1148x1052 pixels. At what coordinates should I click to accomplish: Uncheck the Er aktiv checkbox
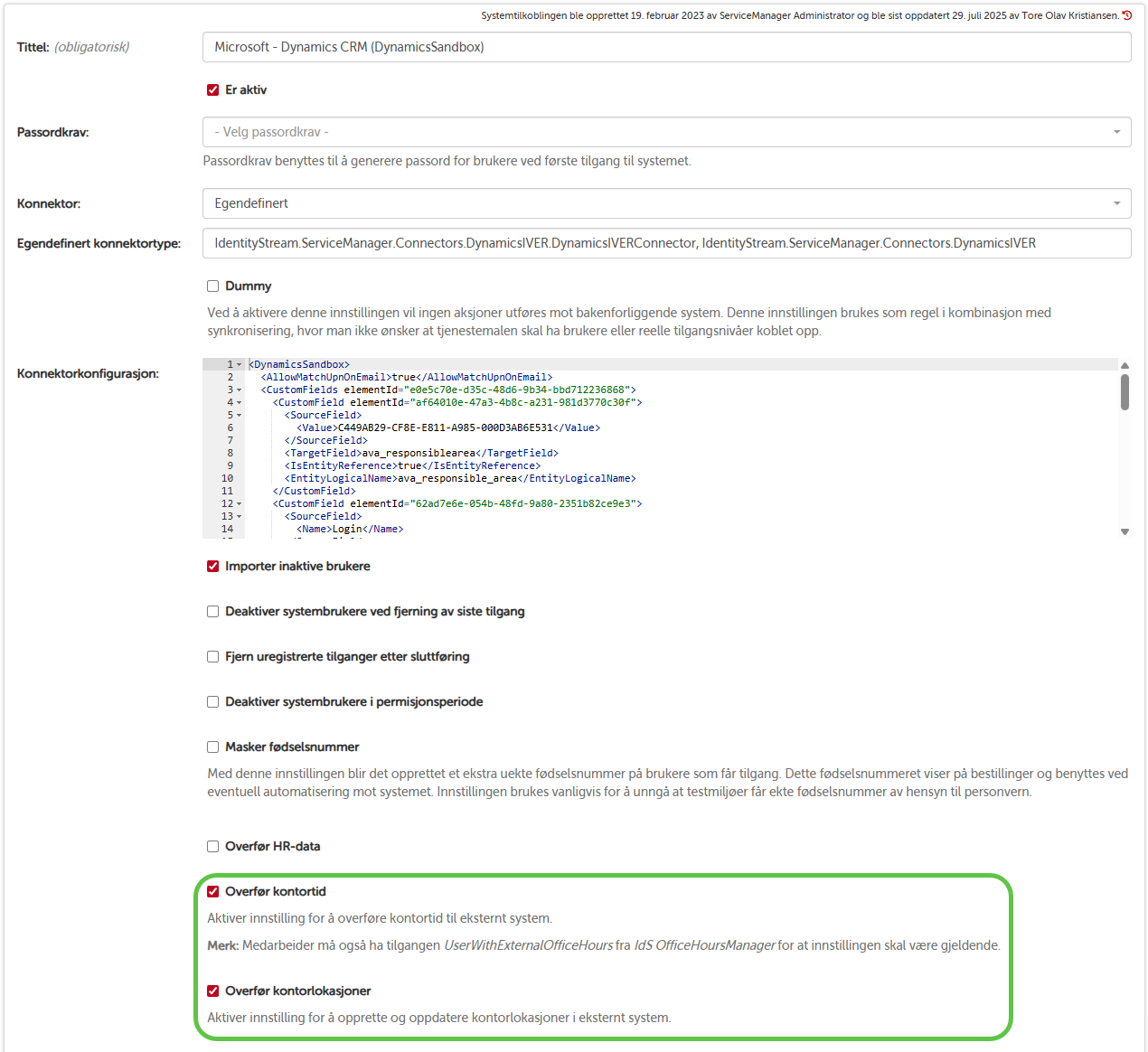tap(213, 90)
